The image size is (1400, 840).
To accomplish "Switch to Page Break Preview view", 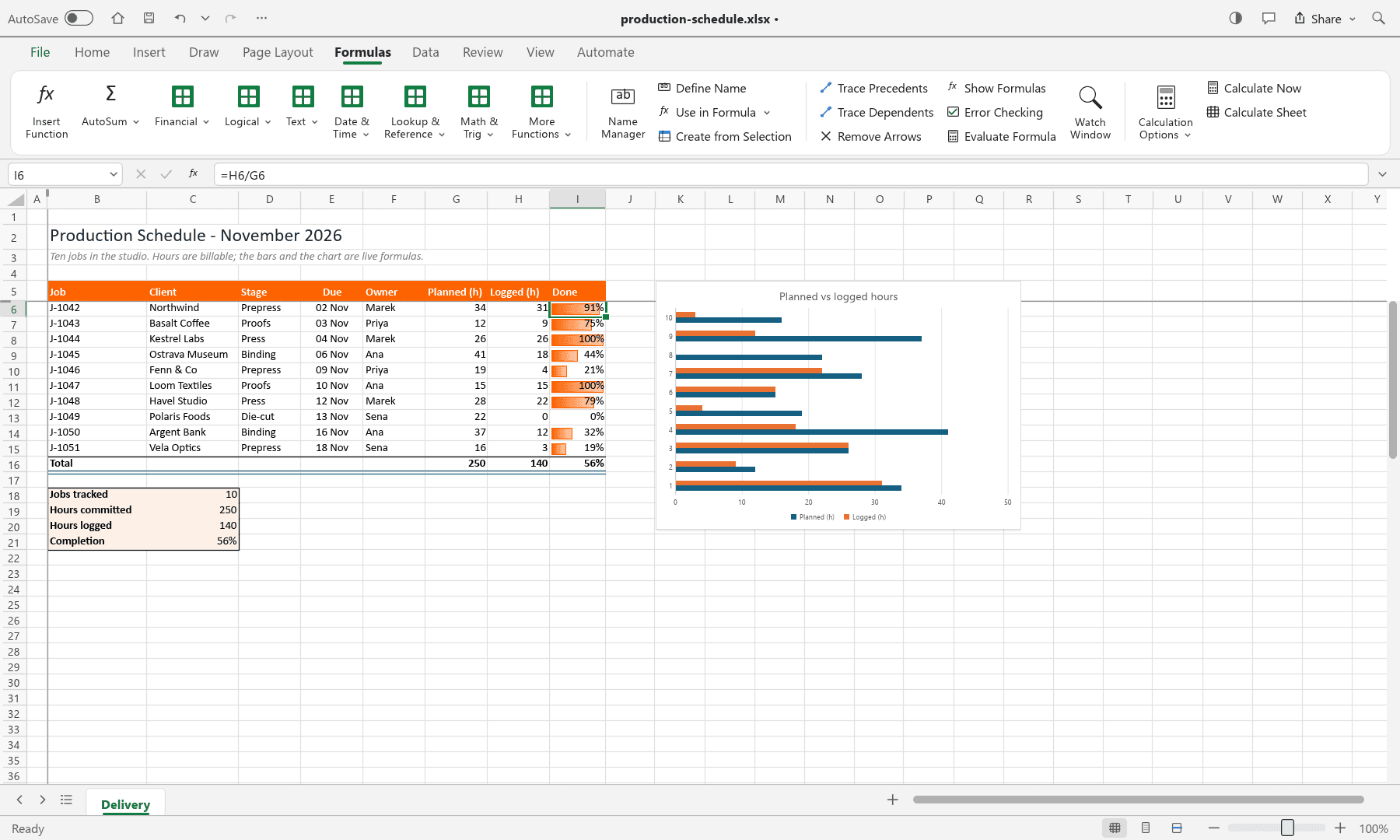I will click(1177, 828).
